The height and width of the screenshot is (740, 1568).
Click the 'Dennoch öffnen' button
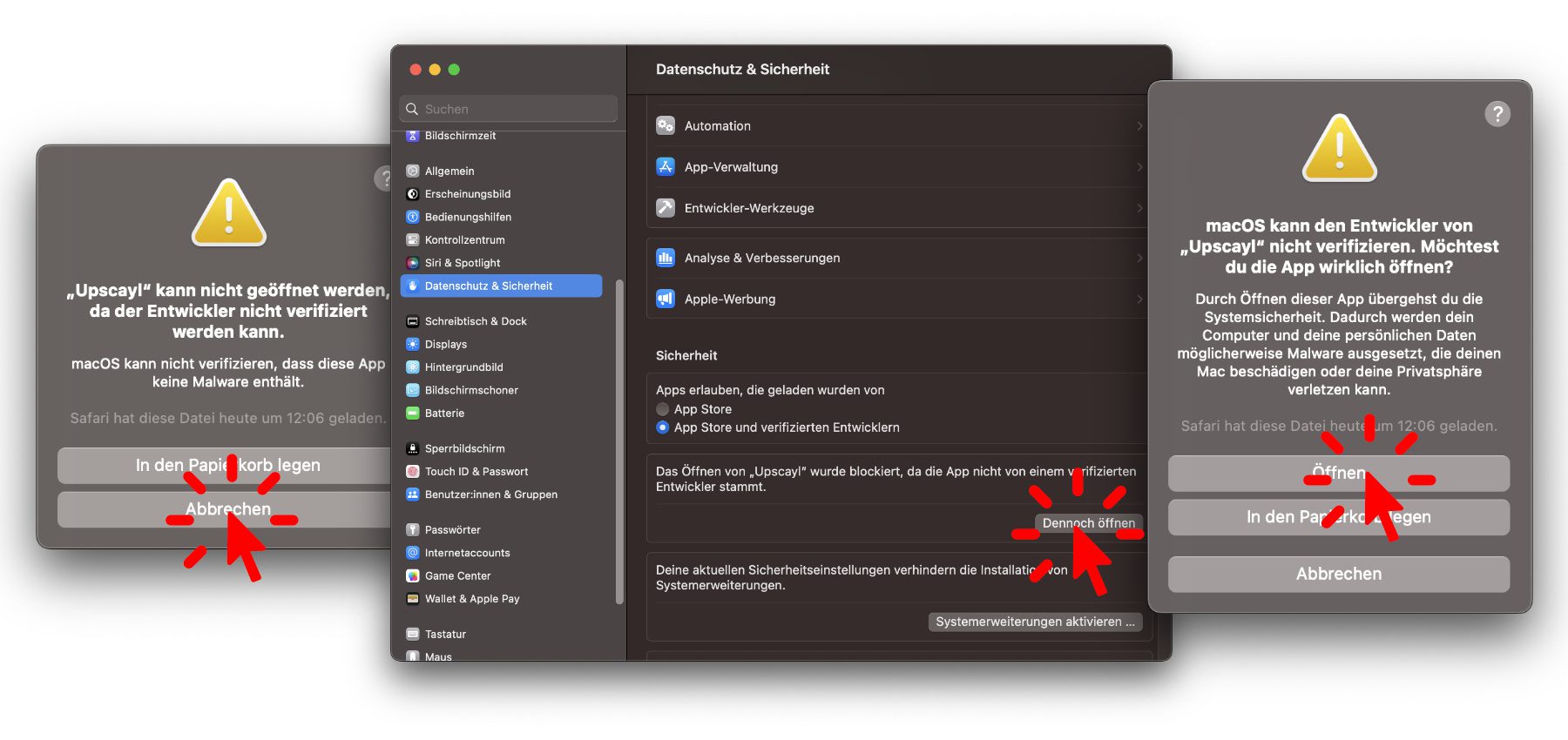tap(1088, 523)
